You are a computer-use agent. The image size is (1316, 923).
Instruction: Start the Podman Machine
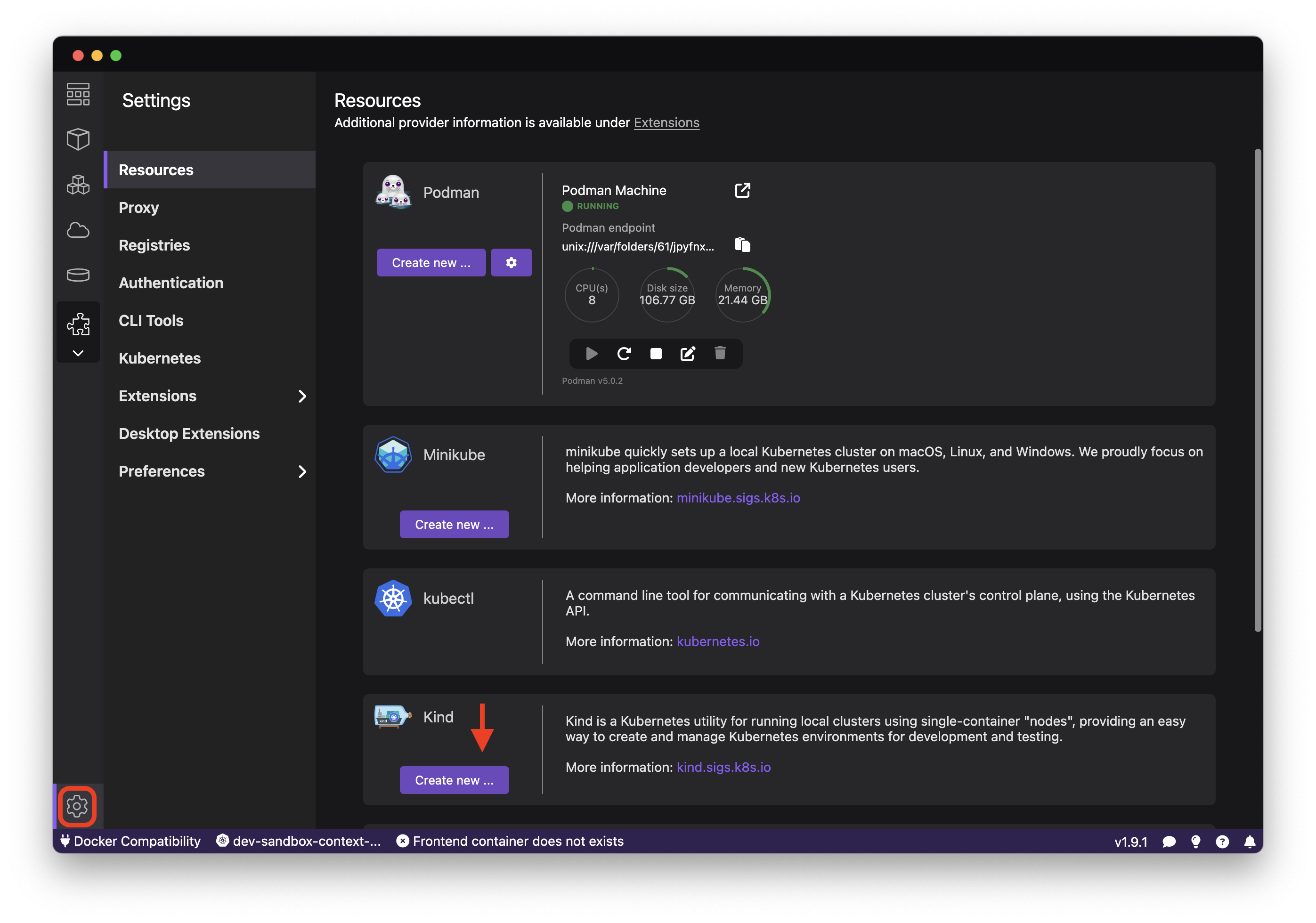pos(592,354)
